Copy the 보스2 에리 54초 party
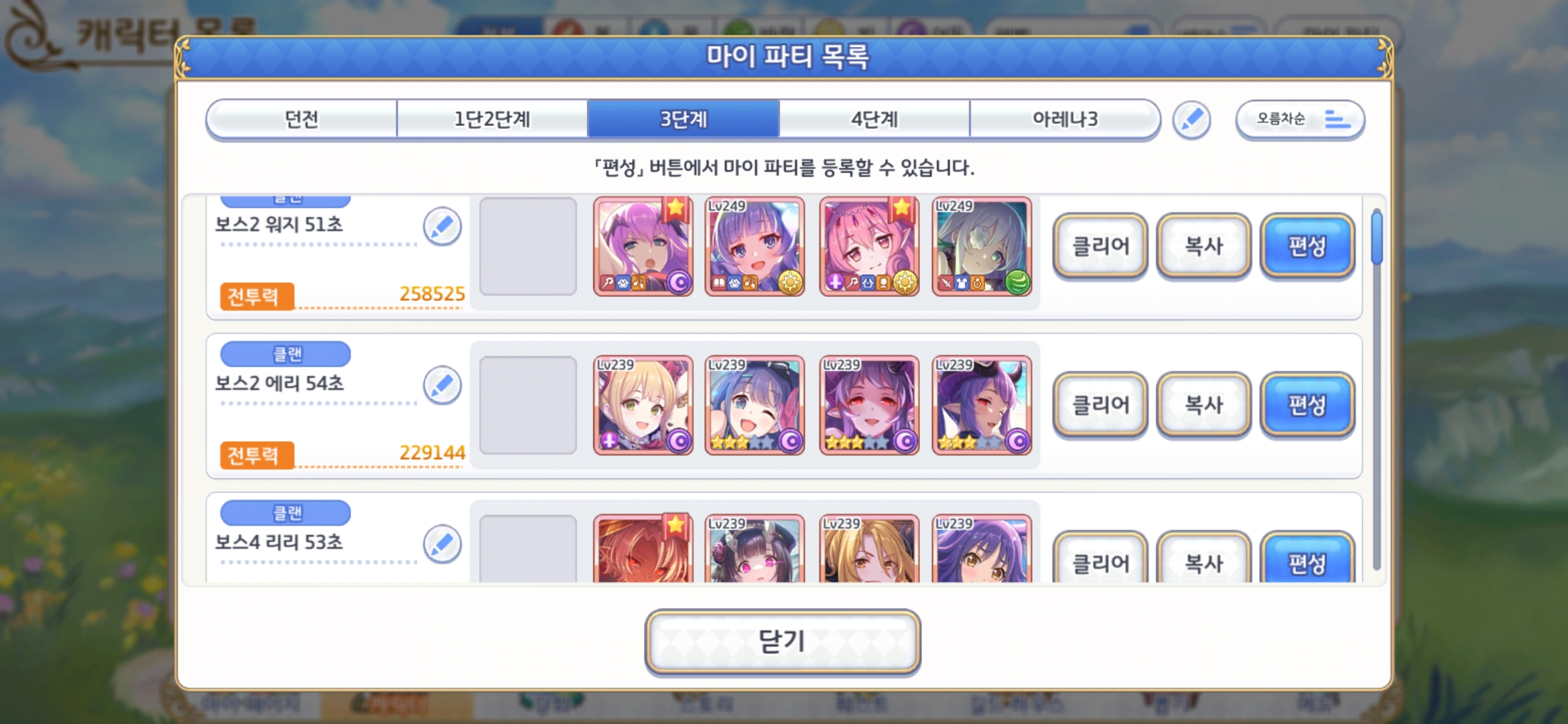The height and width of the screenshot is (724, 1568). coord(1203,405)
